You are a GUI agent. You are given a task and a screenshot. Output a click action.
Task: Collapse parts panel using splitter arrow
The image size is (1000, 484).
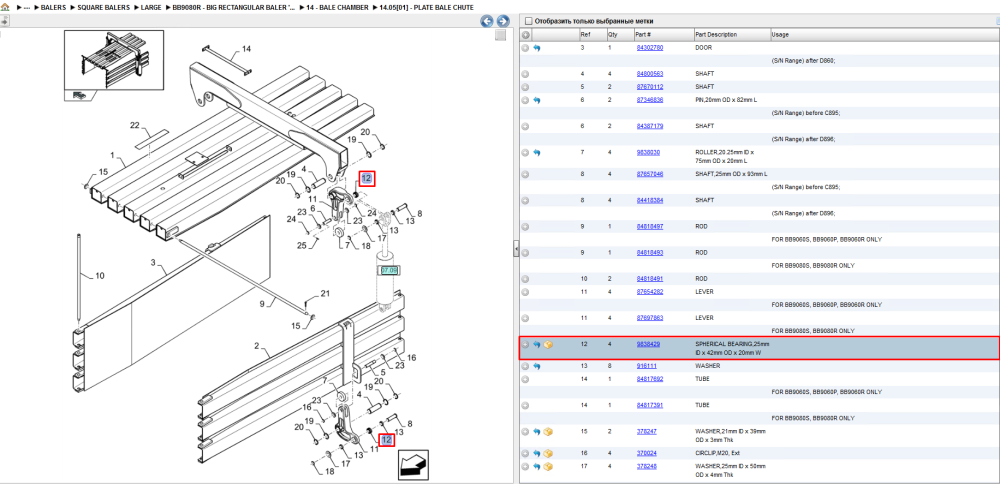(x=517, y=251)
